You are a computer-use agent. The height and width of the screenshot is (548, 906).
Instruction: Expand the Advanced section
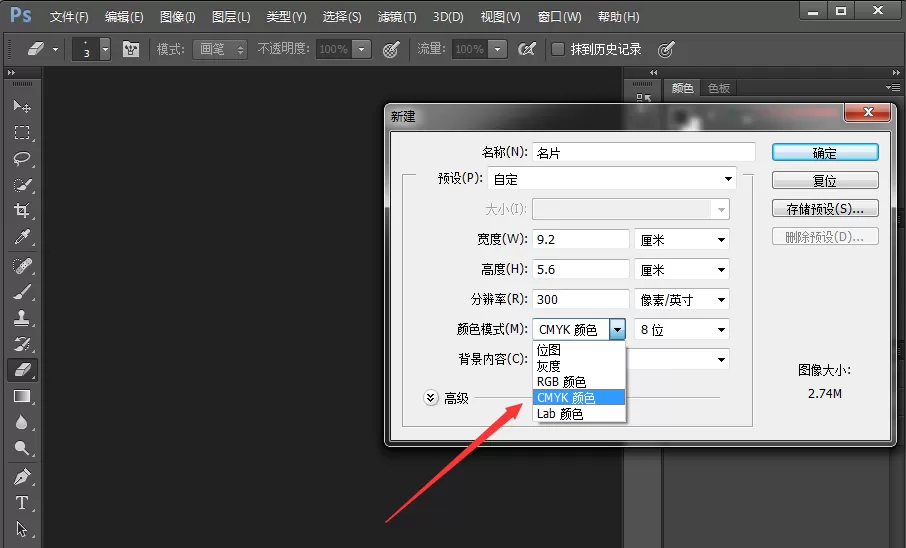(430, 398)
